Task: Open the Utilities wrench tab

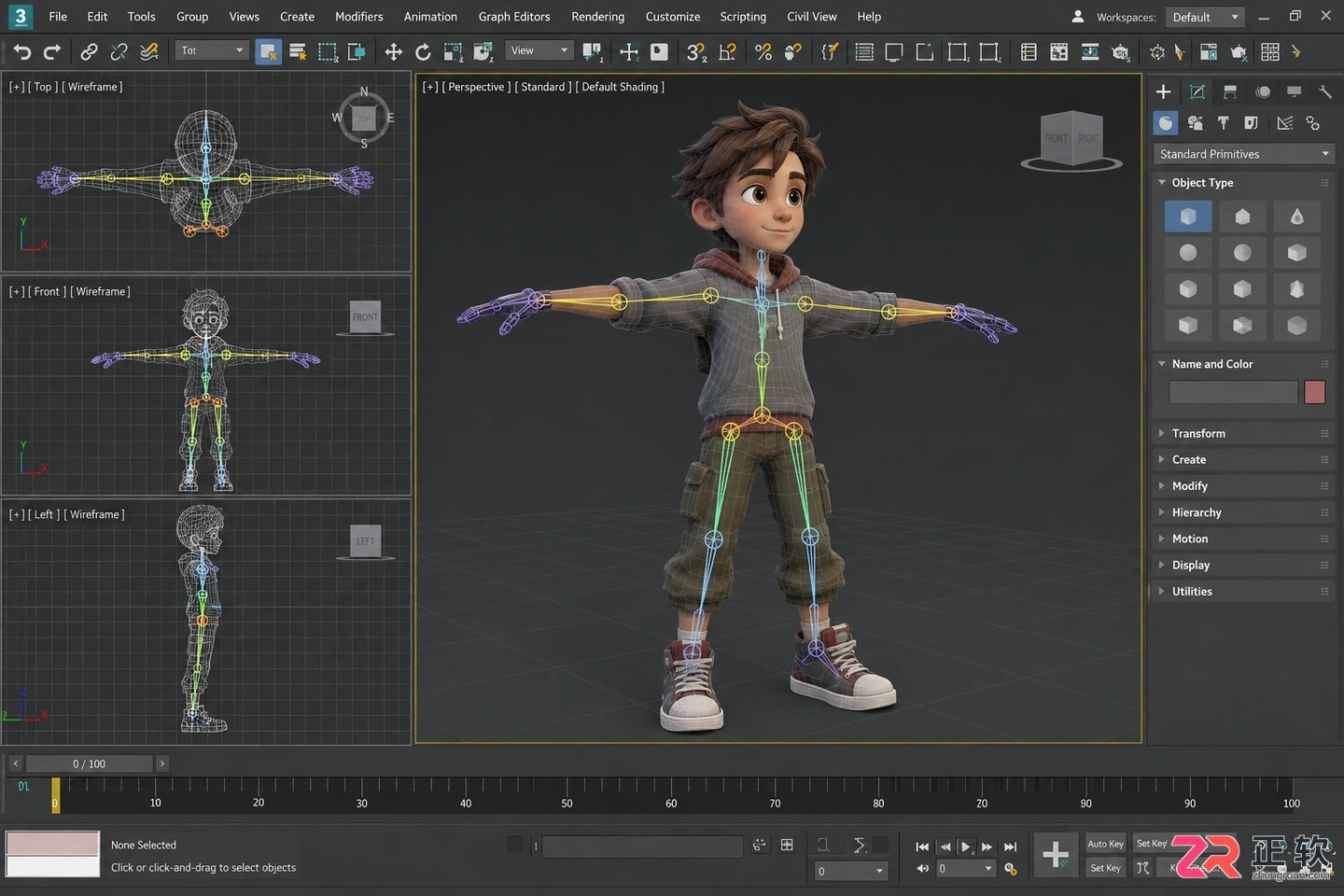Action: 1324,91
